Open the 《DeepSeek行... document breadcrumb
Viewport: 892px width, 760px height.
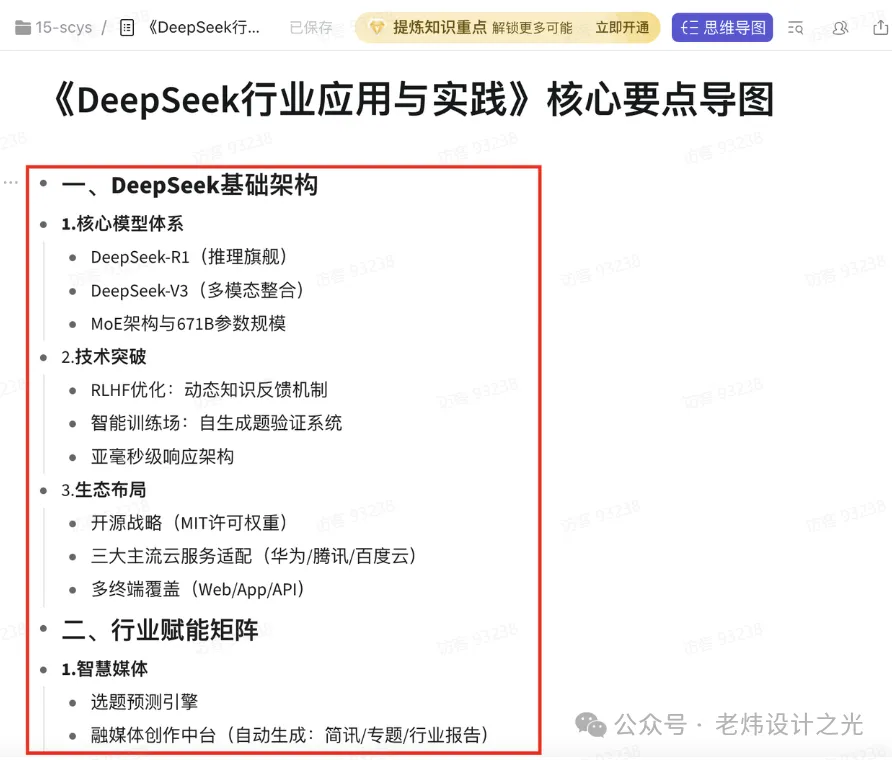click(204, 27)
